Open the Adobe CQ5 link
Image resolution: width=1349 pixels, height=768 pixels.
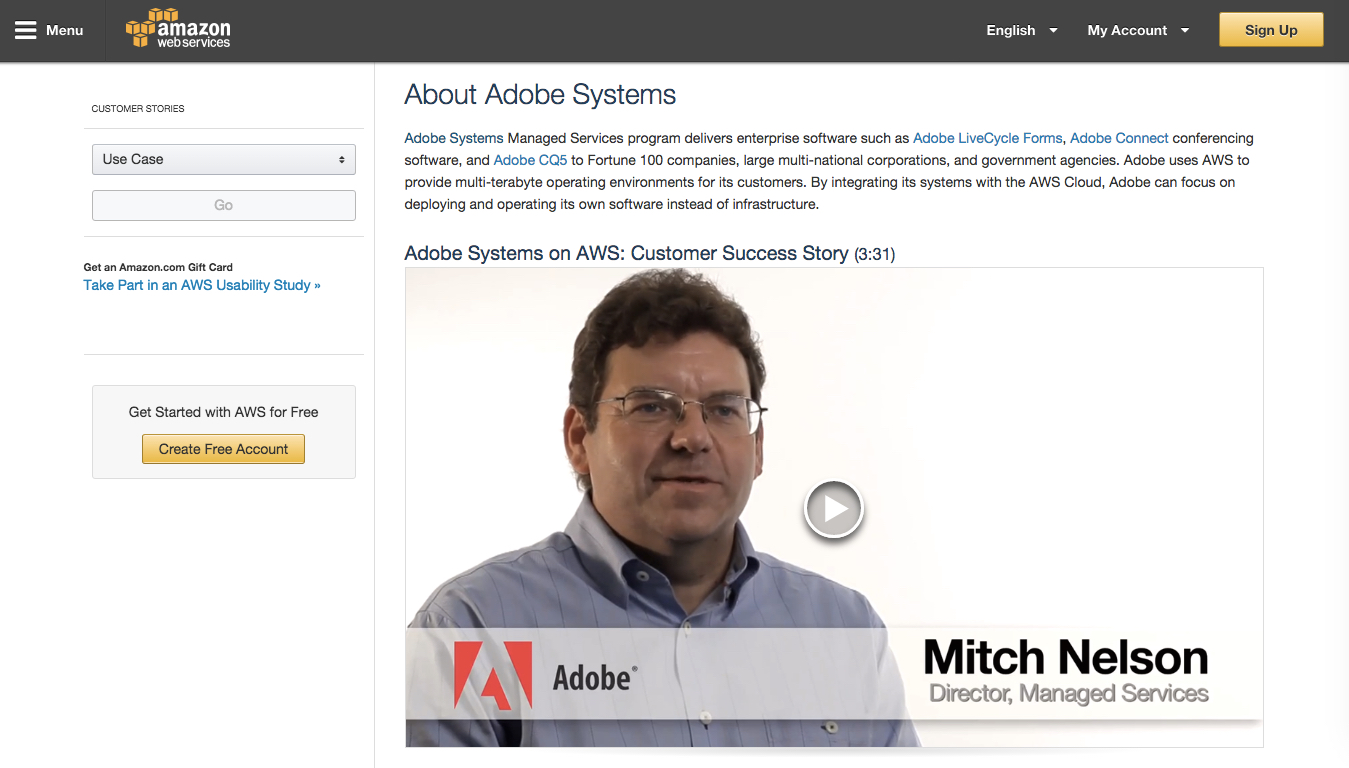(530, 160)
